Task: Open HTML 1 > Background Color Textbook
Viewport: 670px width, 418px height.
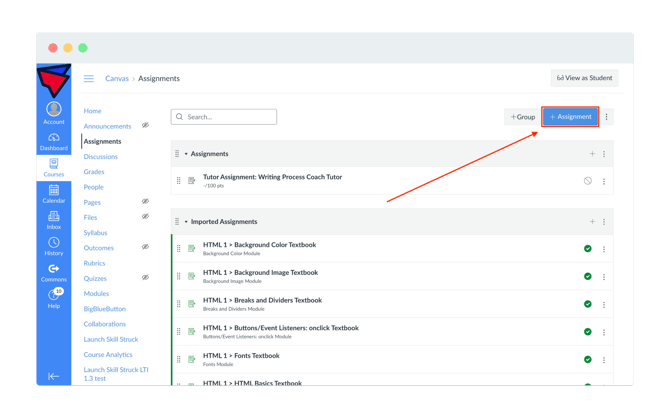Action: click(x=259, y=245)
